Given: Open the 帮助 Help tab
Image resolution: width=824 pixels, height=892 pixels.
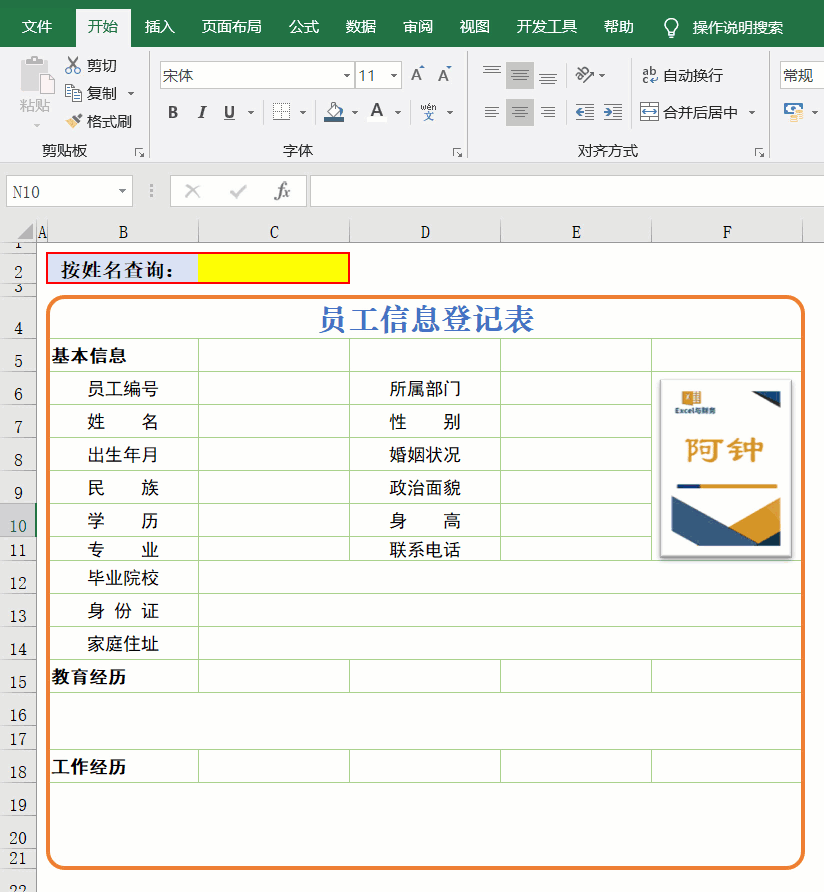Looking at the screenshot, I should pos(619,27).
